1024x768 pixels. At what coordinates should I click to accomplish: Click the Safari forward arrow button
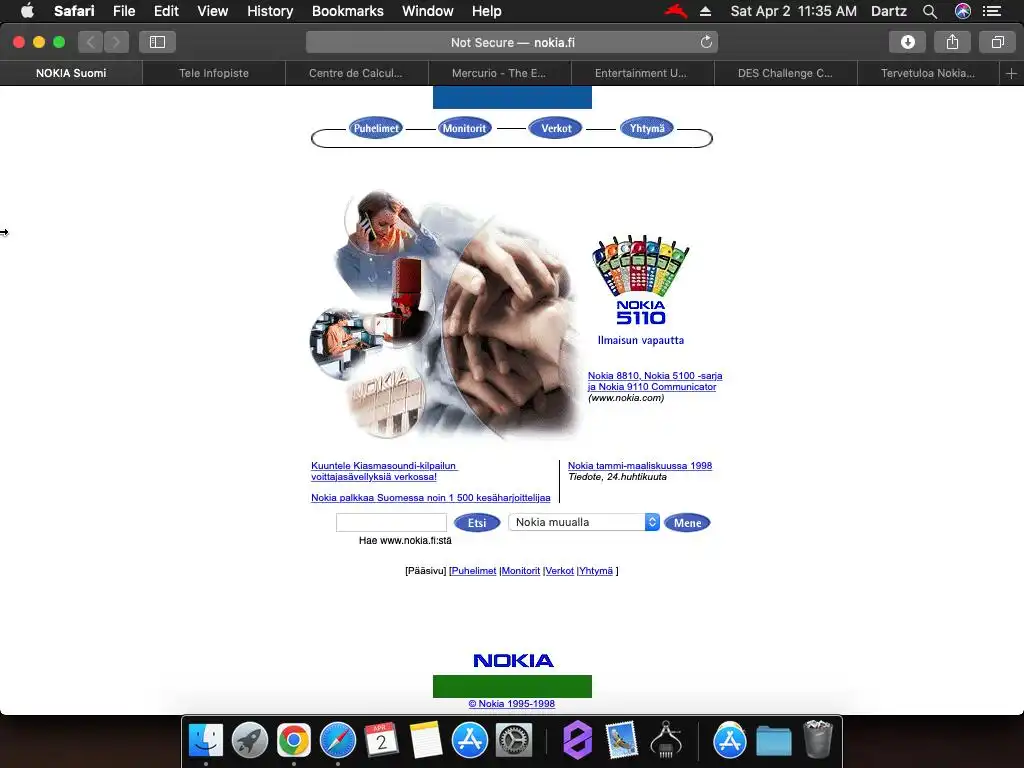coord(116,42)
